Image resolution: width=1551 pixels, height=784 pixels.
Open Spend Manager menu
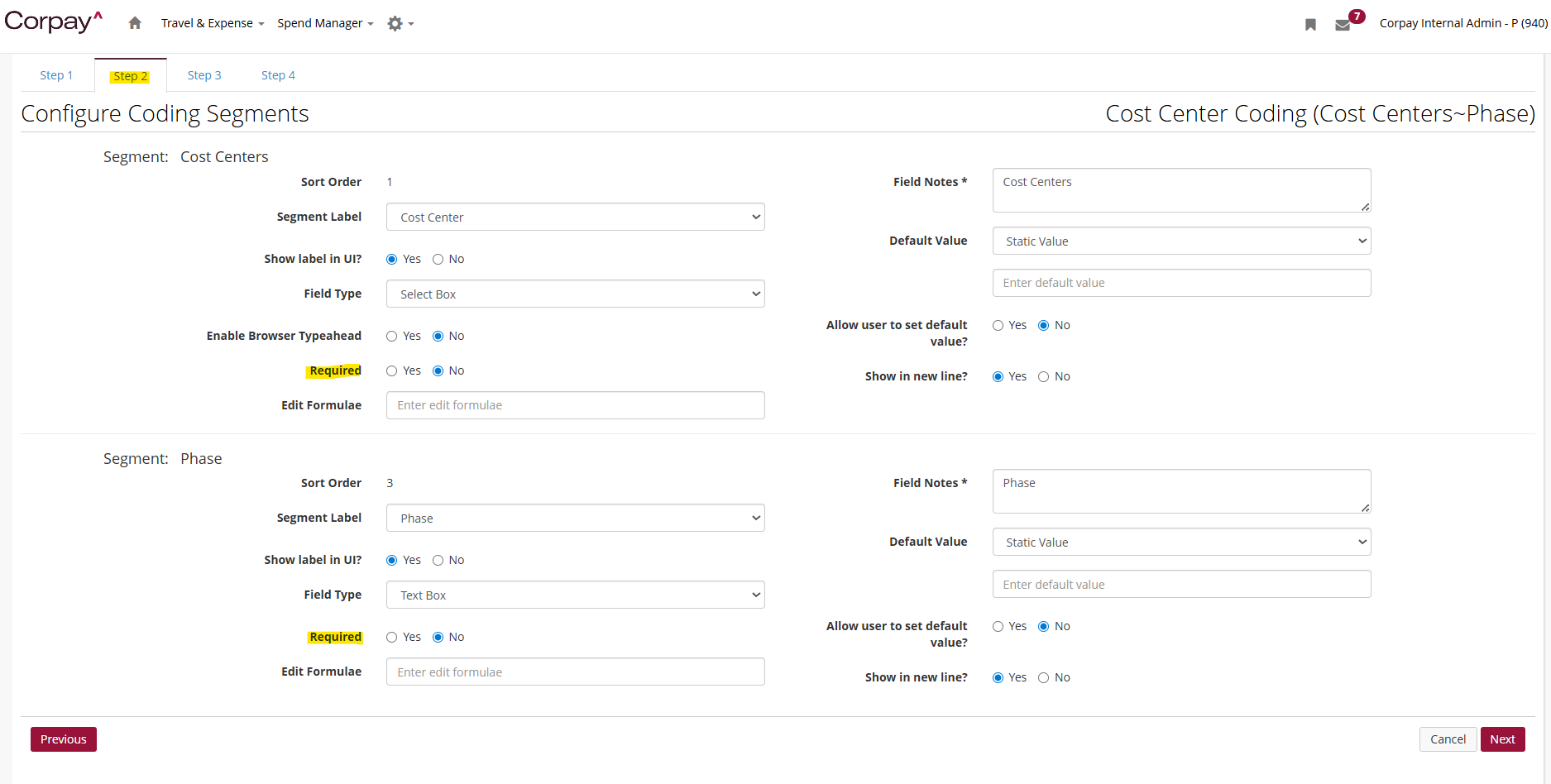[324, 23]
